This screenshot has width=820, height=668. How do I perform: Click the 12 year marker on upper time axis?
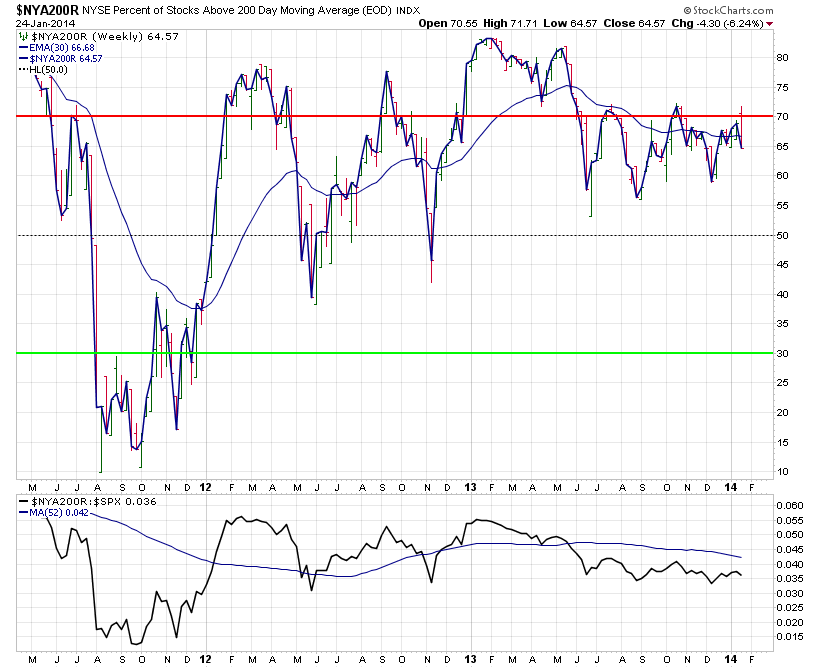[206, 487]
